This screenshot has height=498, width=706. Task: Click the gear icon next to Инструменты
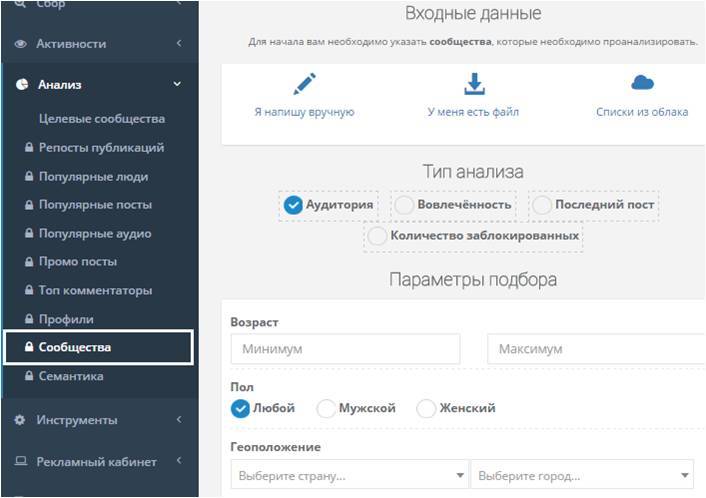[20, 420]
